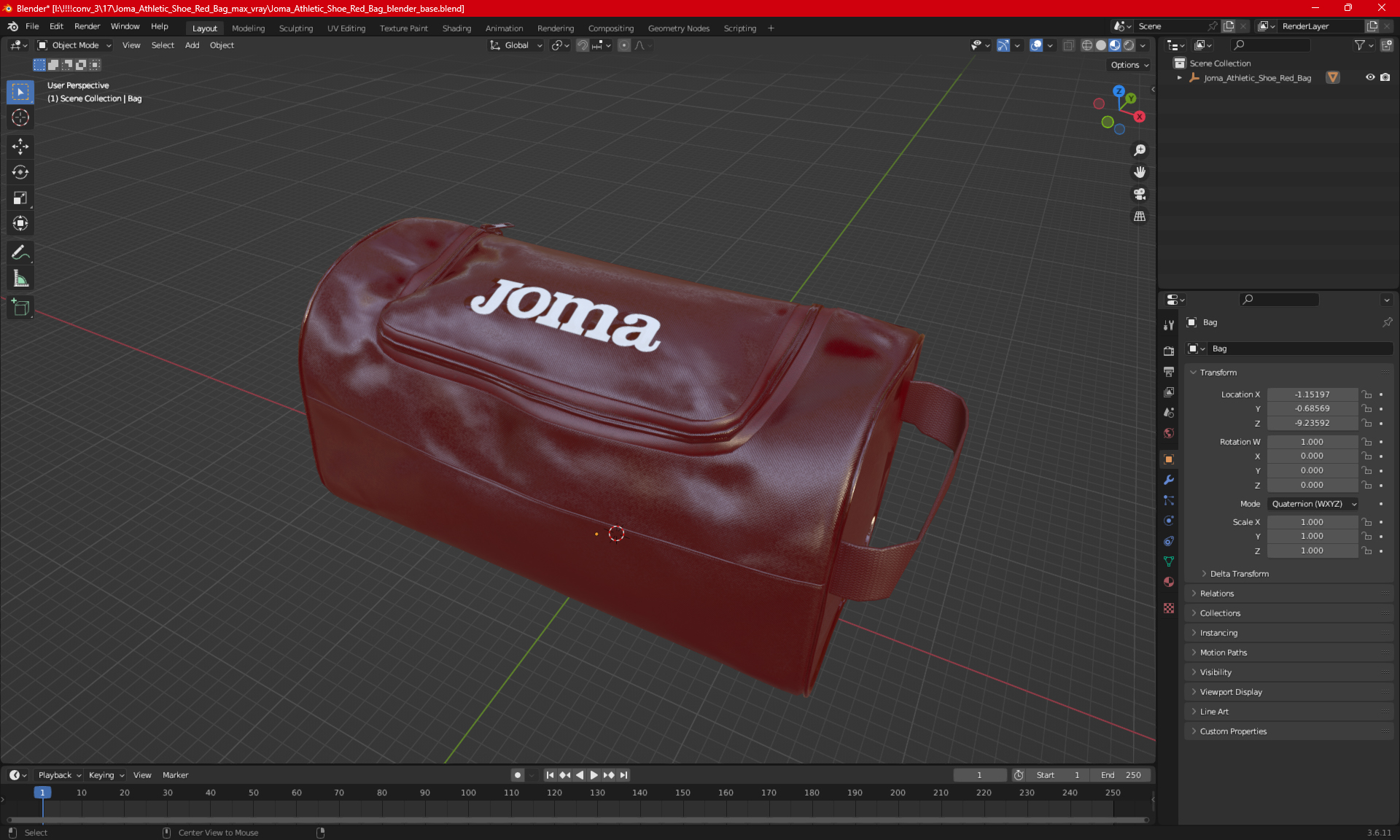1400x840 pixels.
Task: Open the Particles properties tab
Action: click(x=1169, y=500)
